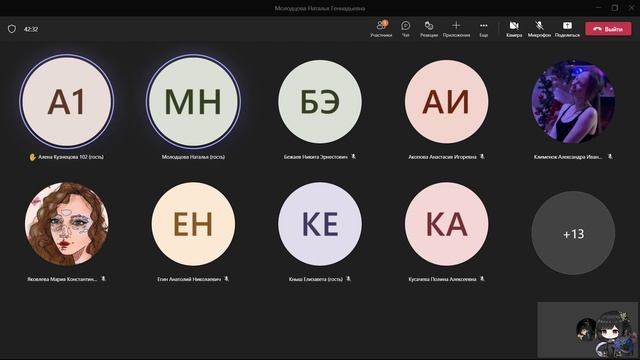The width and height of the screenshot is (640, 360).
Task: Select the КА participant avatar
Action: click(447, 224)
